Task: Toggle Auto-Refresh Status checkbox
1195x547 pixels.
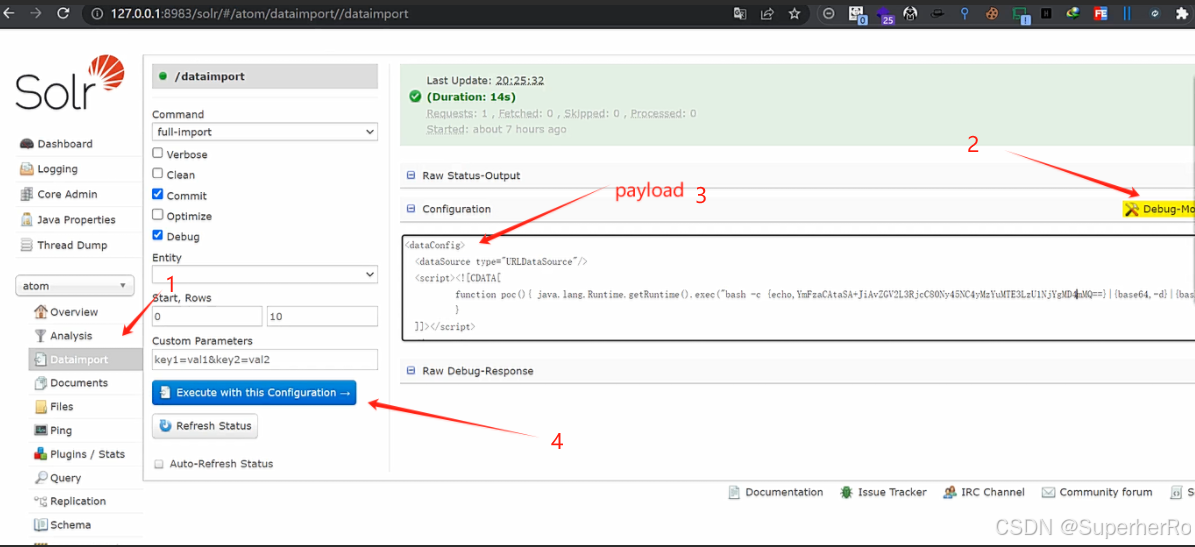Action: click(159, 463)
